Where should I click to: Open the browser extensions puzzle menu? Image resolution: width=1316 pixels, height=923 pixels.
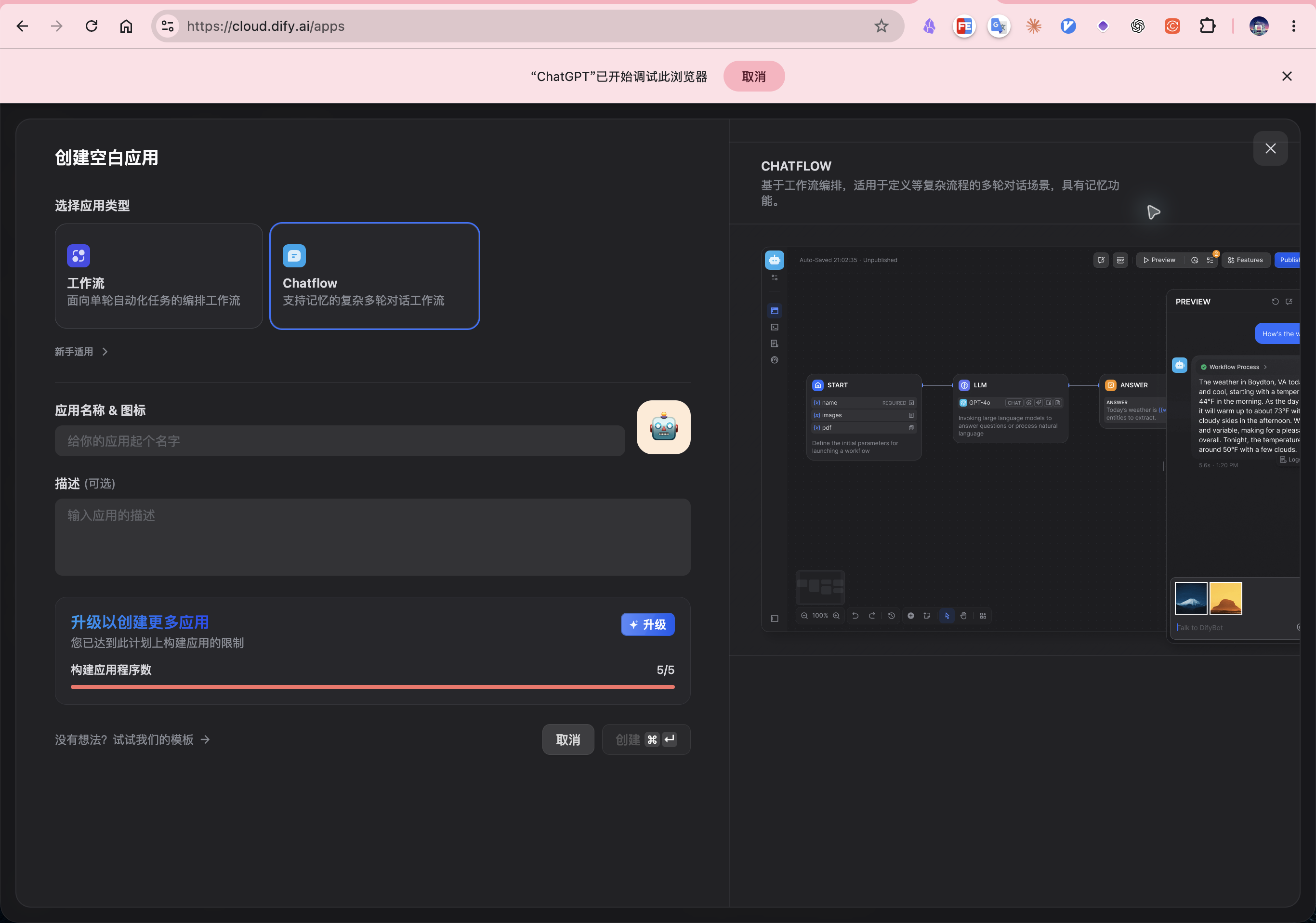[x=1207, y=26]
